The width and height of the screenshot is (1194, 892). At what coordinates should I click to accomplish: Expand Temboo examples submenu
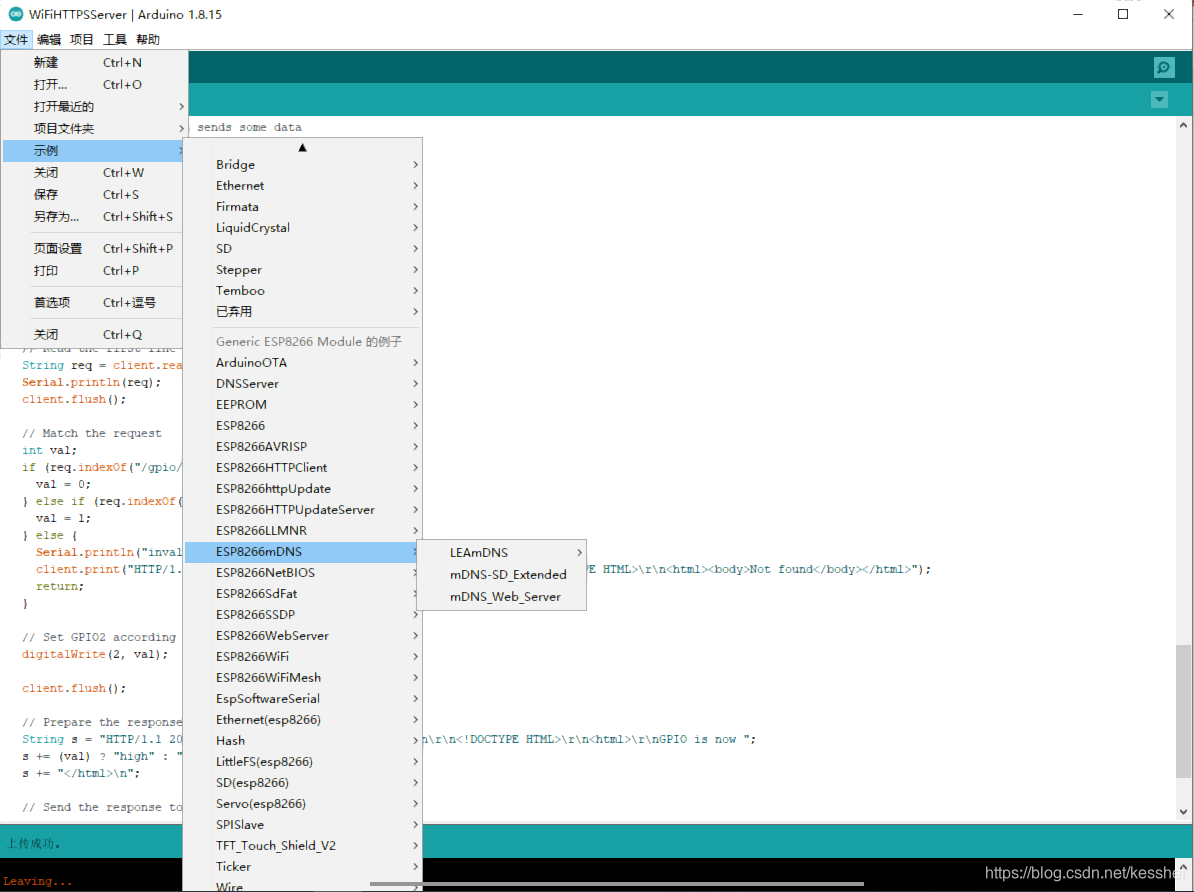[x=303, y=291]
